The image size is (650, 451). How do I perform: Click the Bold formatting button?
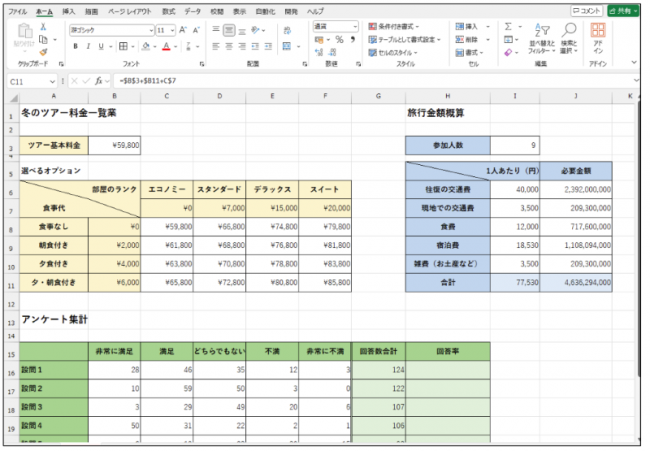tap(75, 46)
